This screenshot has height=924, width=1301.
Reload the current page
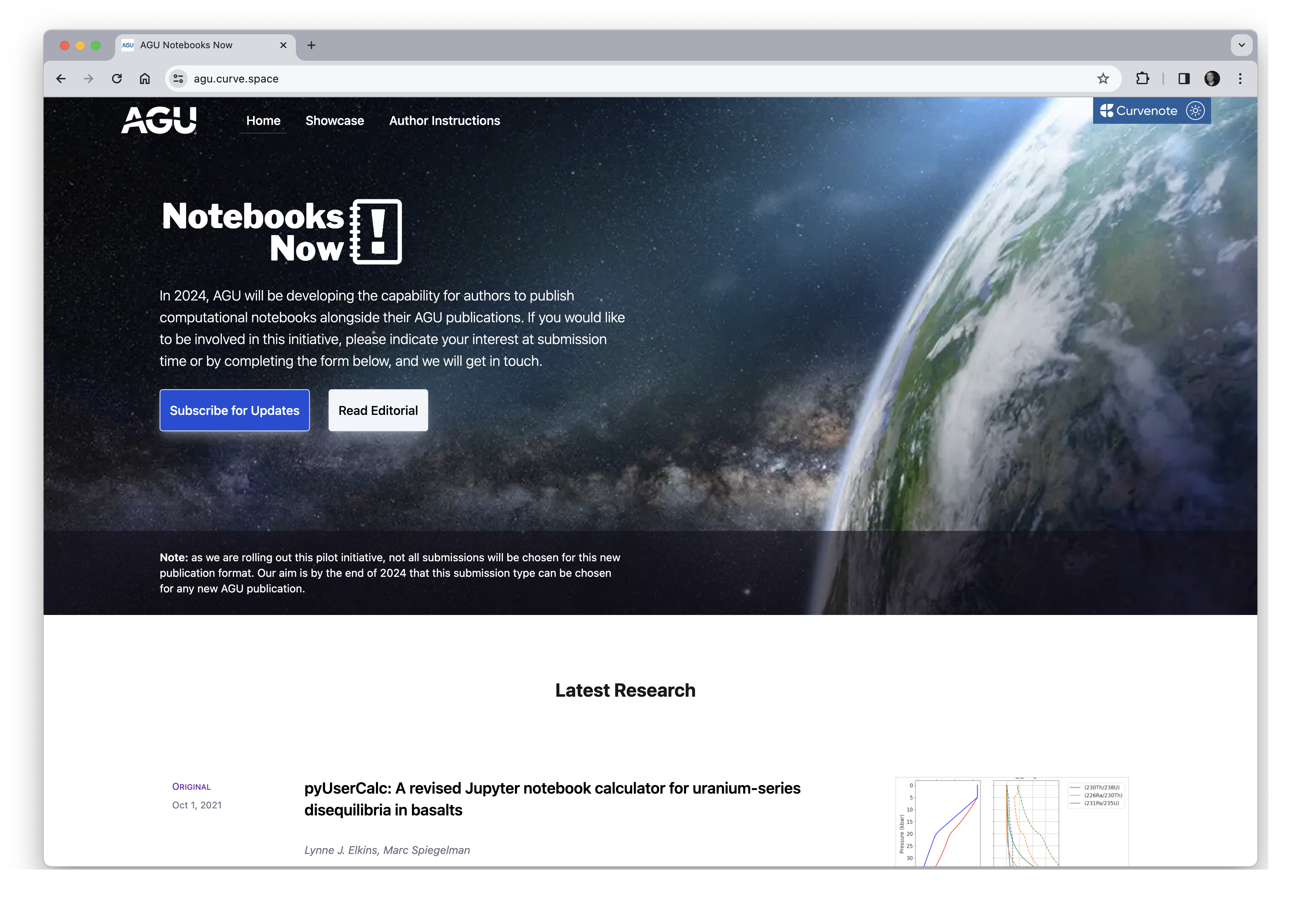(117, 79)
